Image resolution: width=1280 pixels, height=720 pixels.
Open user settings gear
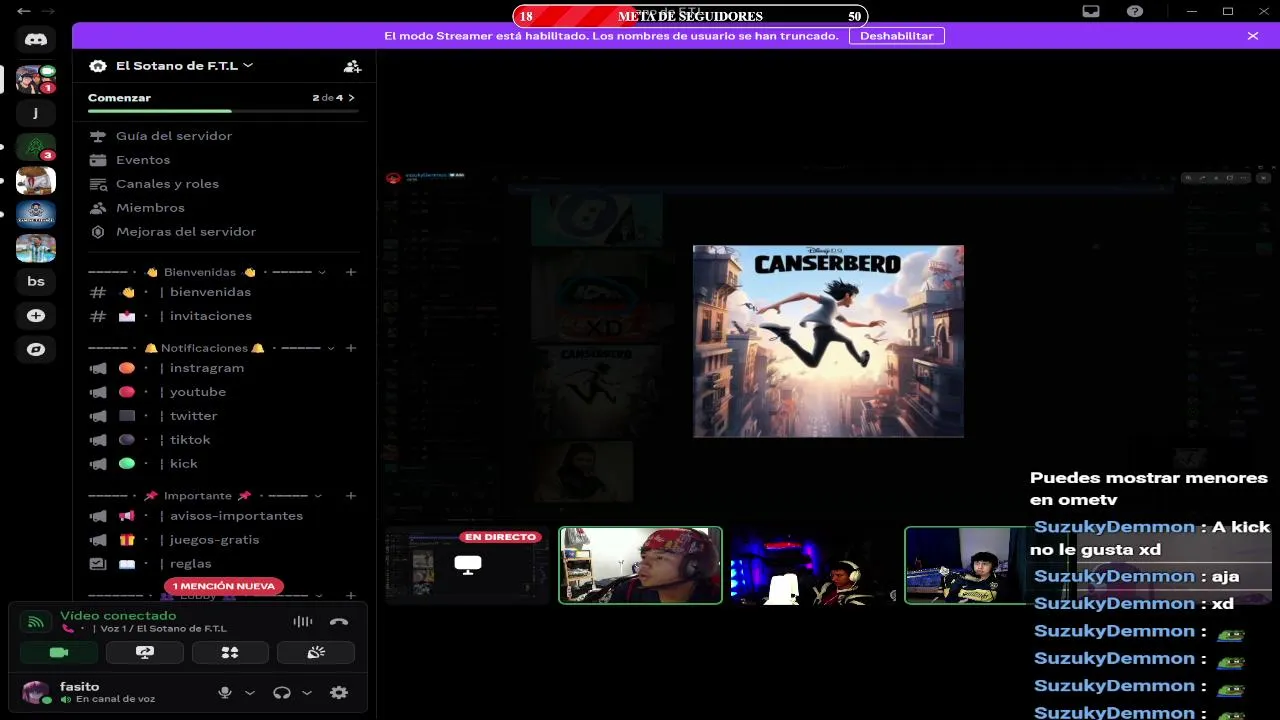point(339,692)
